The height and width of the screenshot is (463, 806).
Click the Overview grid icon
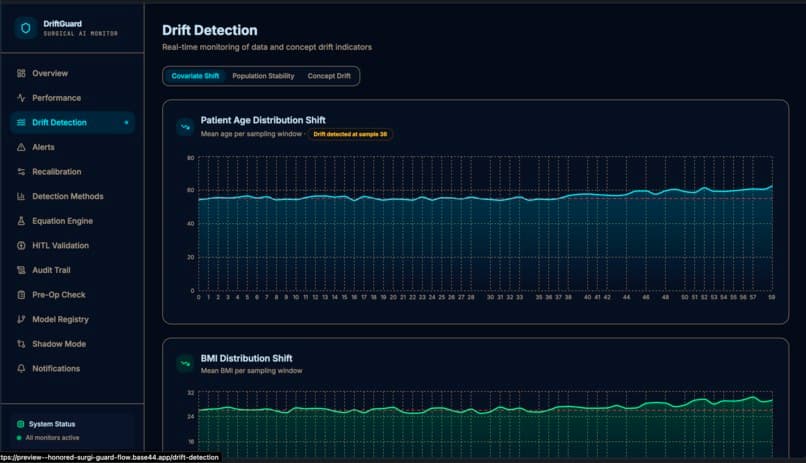21,73
